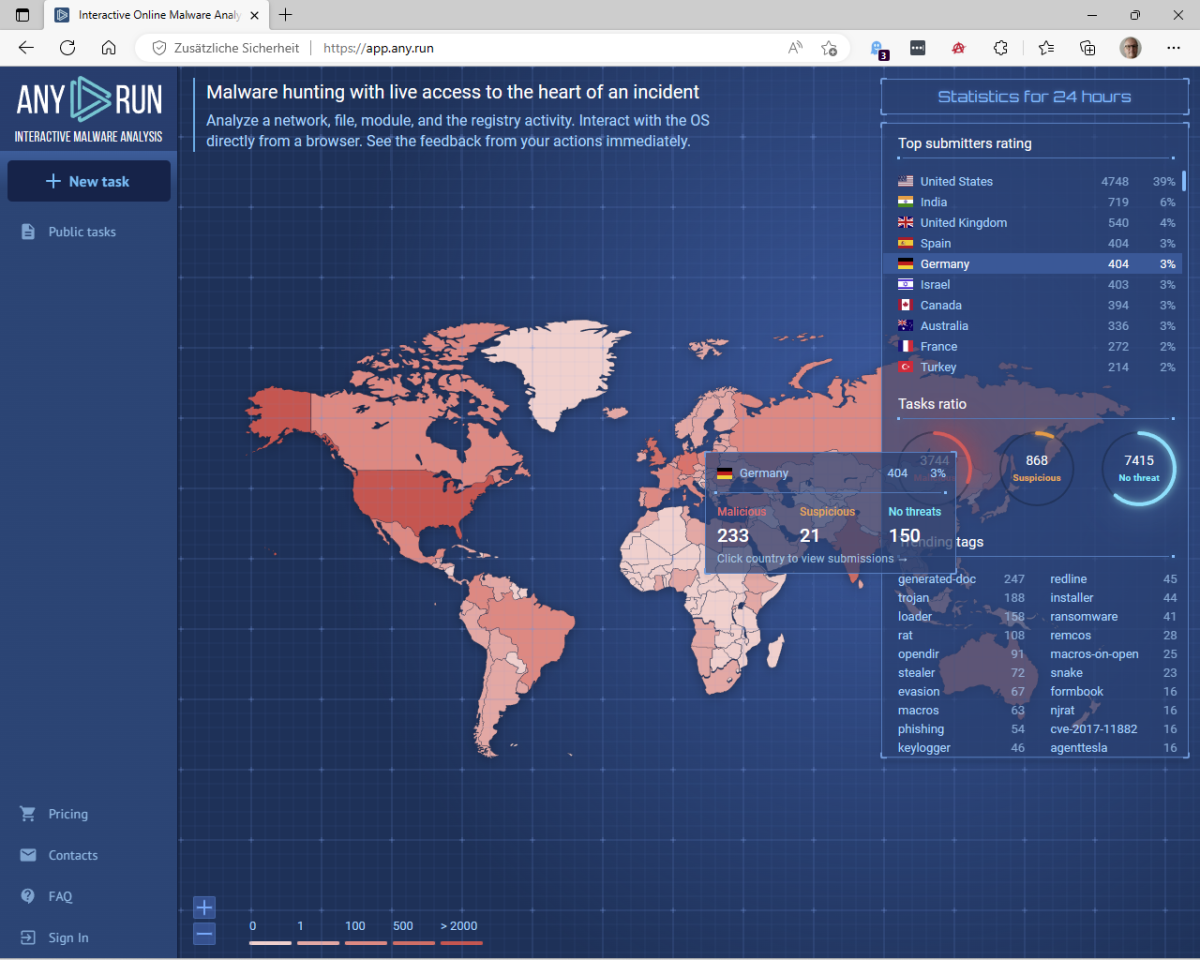This screenshot has height=960, width=1200.
Task: Click the generated-doc trending tag
Action: coord(936,579)
